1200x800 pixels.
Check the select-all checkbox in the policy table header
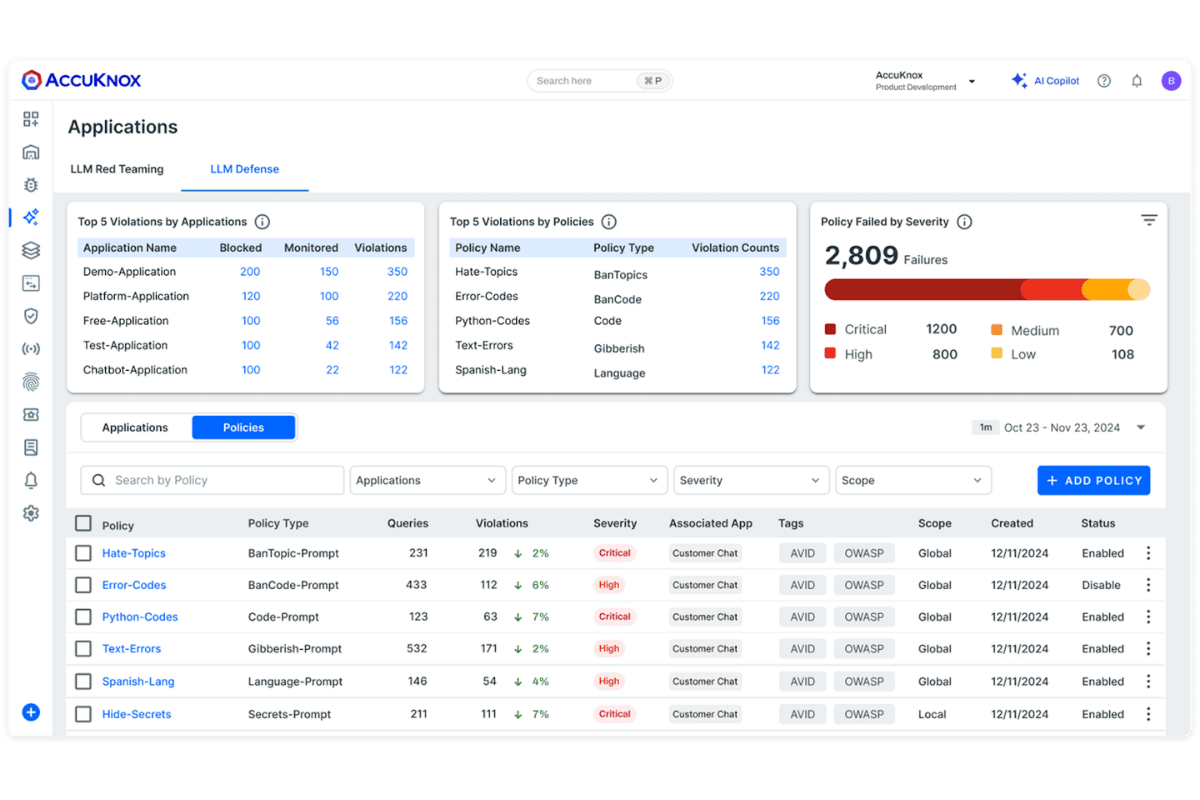[x=83, y=523]
